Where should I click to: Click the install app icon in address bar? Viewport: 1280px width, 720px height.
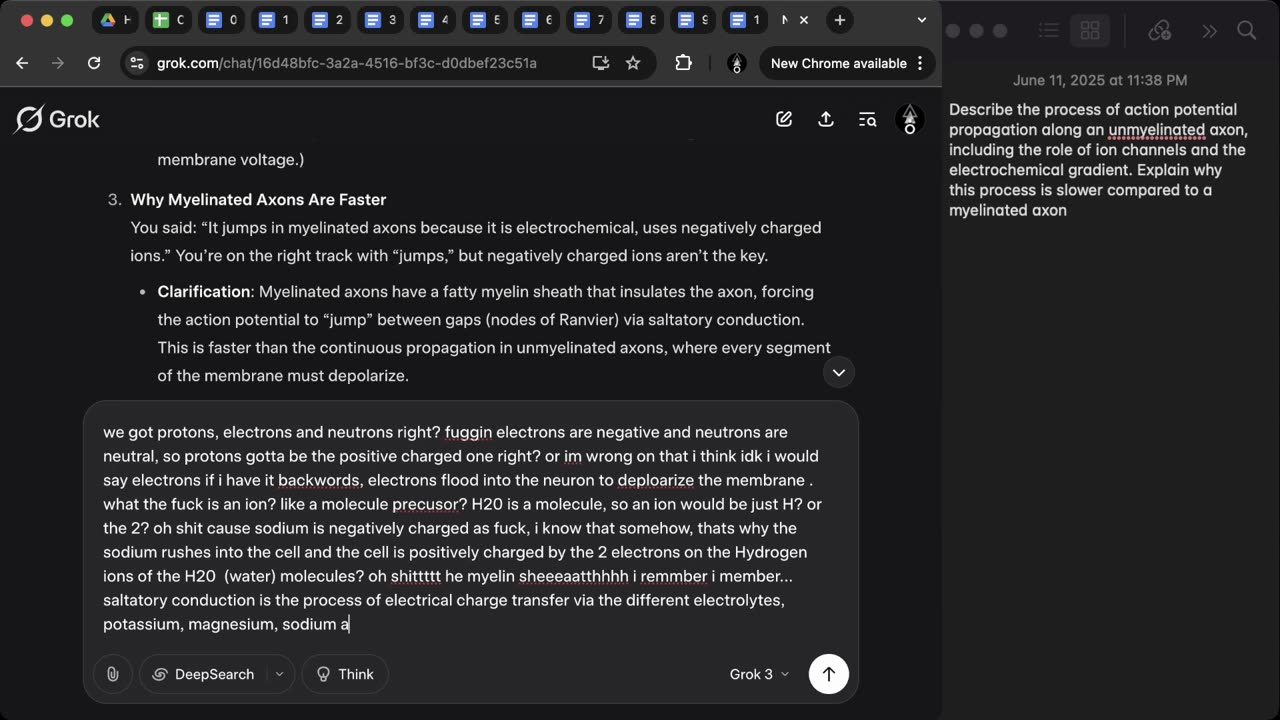click(601, 63)
